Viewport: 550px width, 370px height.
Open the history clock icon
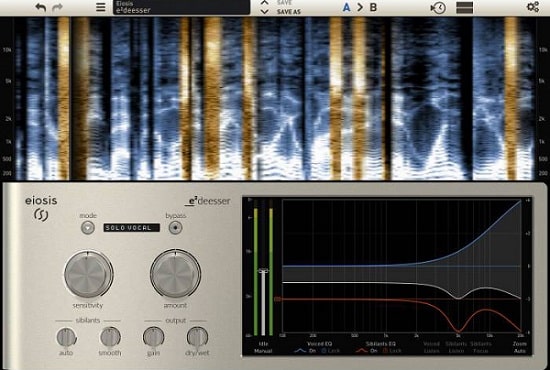click(438, 8)
